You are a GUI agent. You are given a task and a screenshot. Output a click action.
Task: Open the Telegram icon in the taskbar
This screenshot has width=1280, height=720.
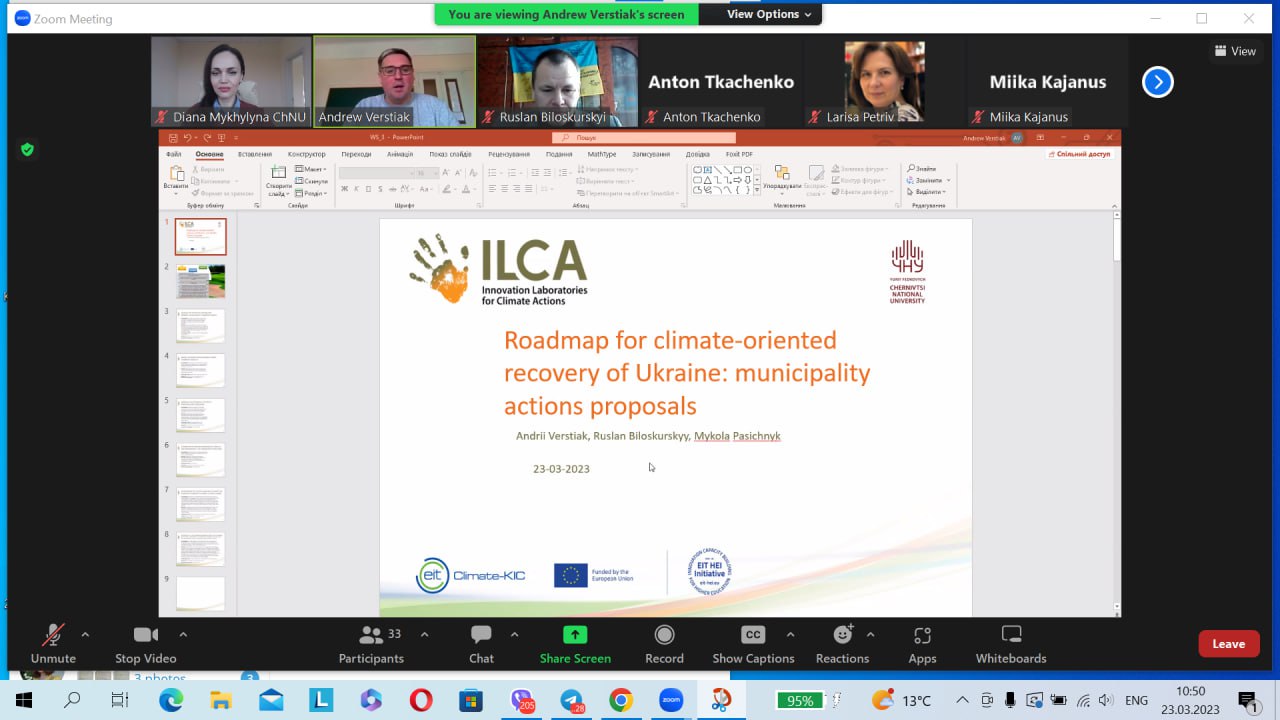(571, 701)
